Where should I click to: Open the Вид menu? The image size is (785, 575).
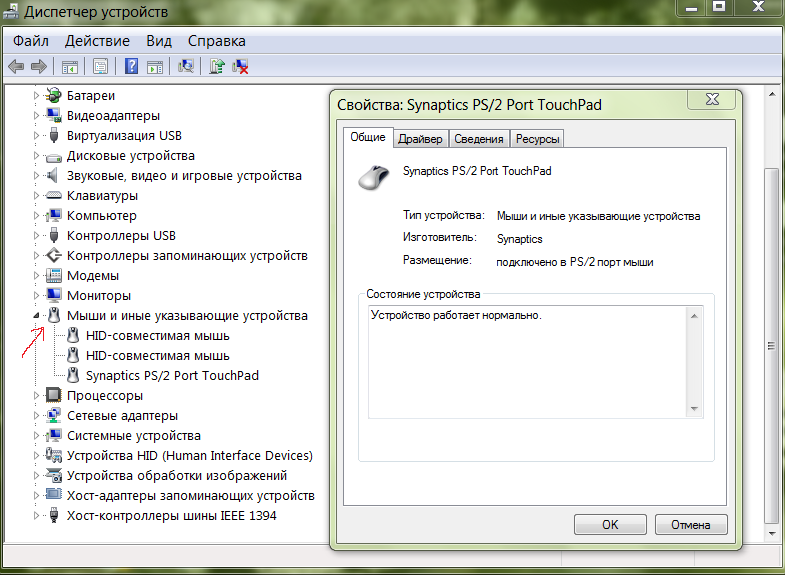[x=159, y=41]
